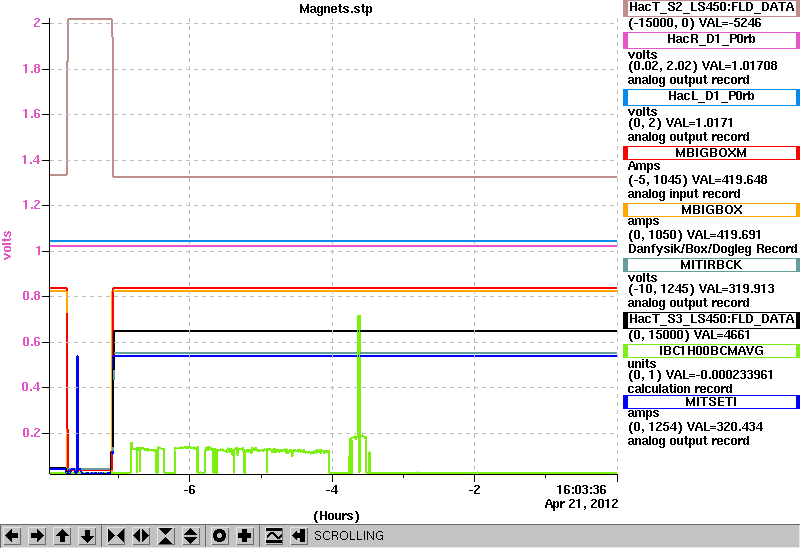Viewport: 800px width, 548px height.
Task: Click the x-axis tick label -6
Action: tap(189, 490)
